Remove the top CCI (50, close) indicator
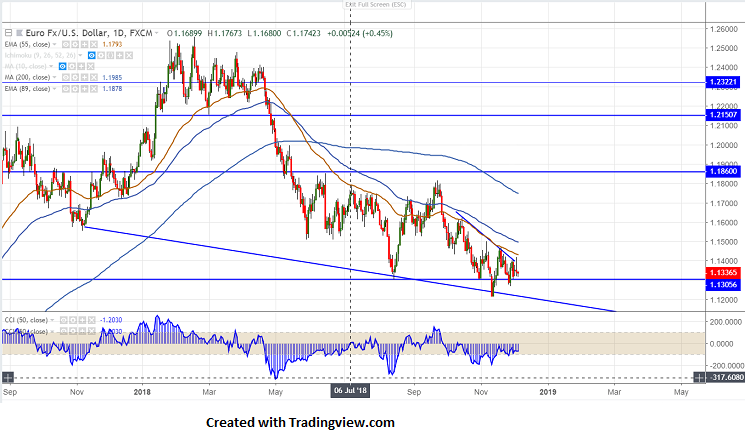This screenshot has height=434, width=745. [92, 320]
